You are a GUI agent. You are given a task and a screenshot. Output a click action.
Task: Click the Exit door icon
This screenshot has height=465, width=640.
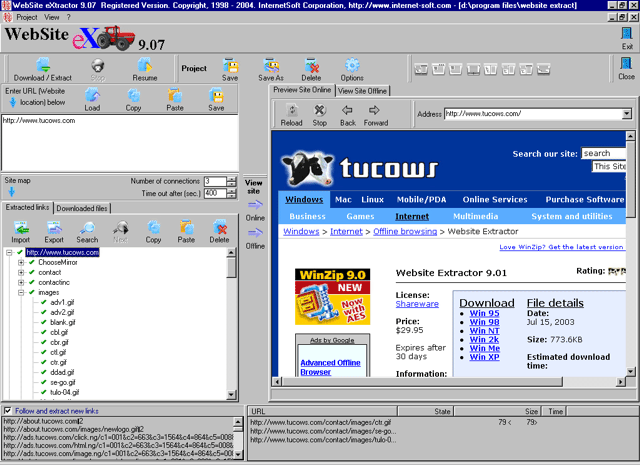[627, 38]
